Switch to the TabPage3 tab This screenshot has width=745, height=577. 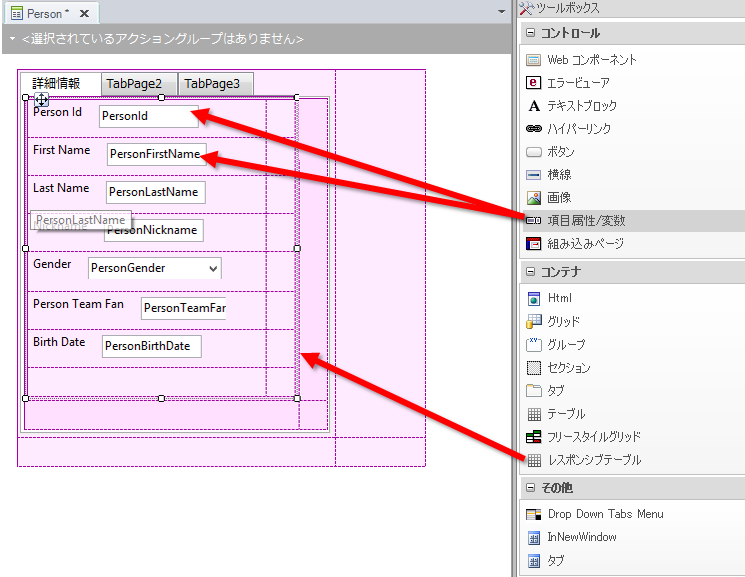point(216,84)
